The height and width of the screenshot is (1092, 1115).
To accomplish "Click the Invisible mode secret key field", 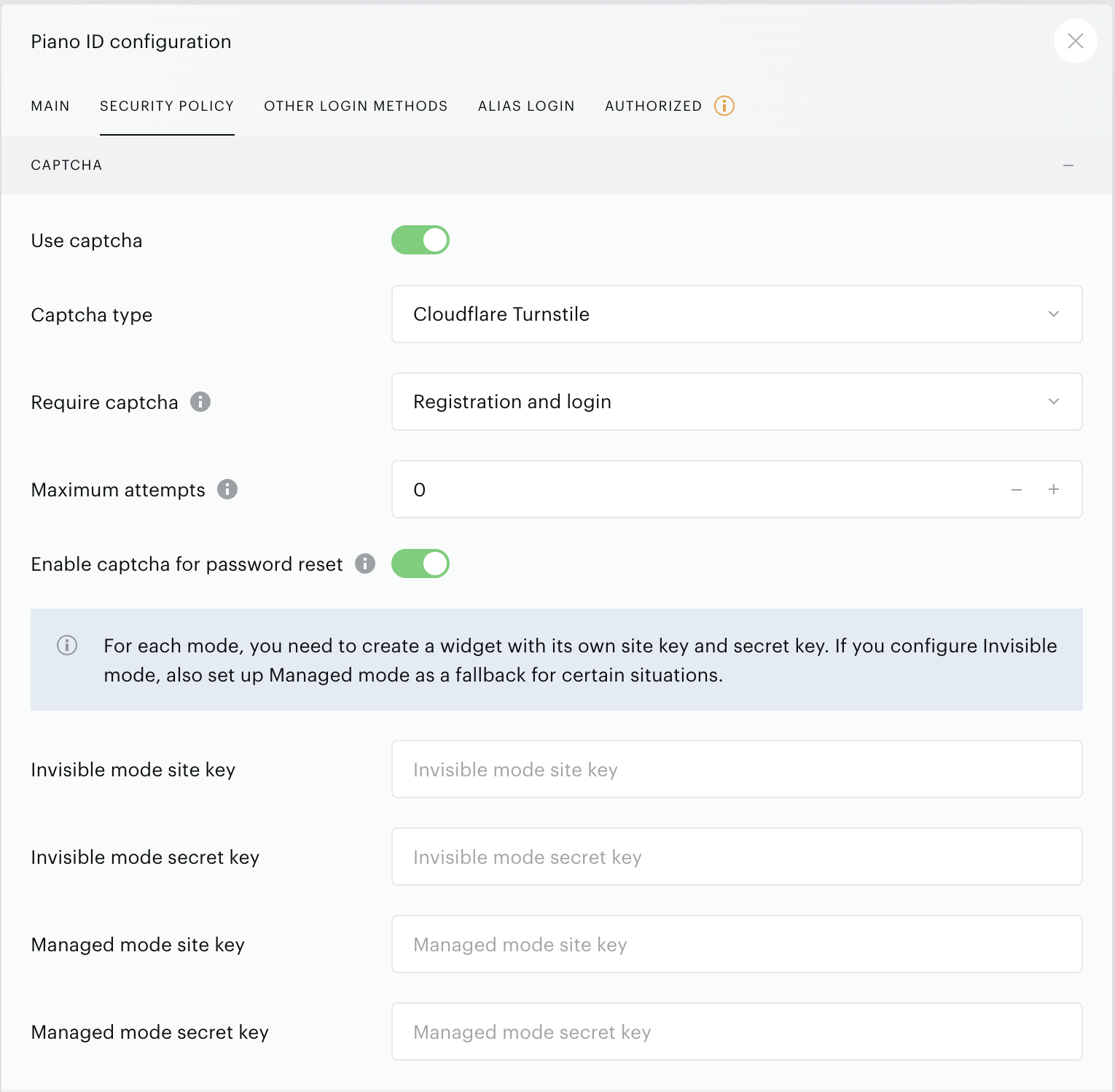I will 737,857.
